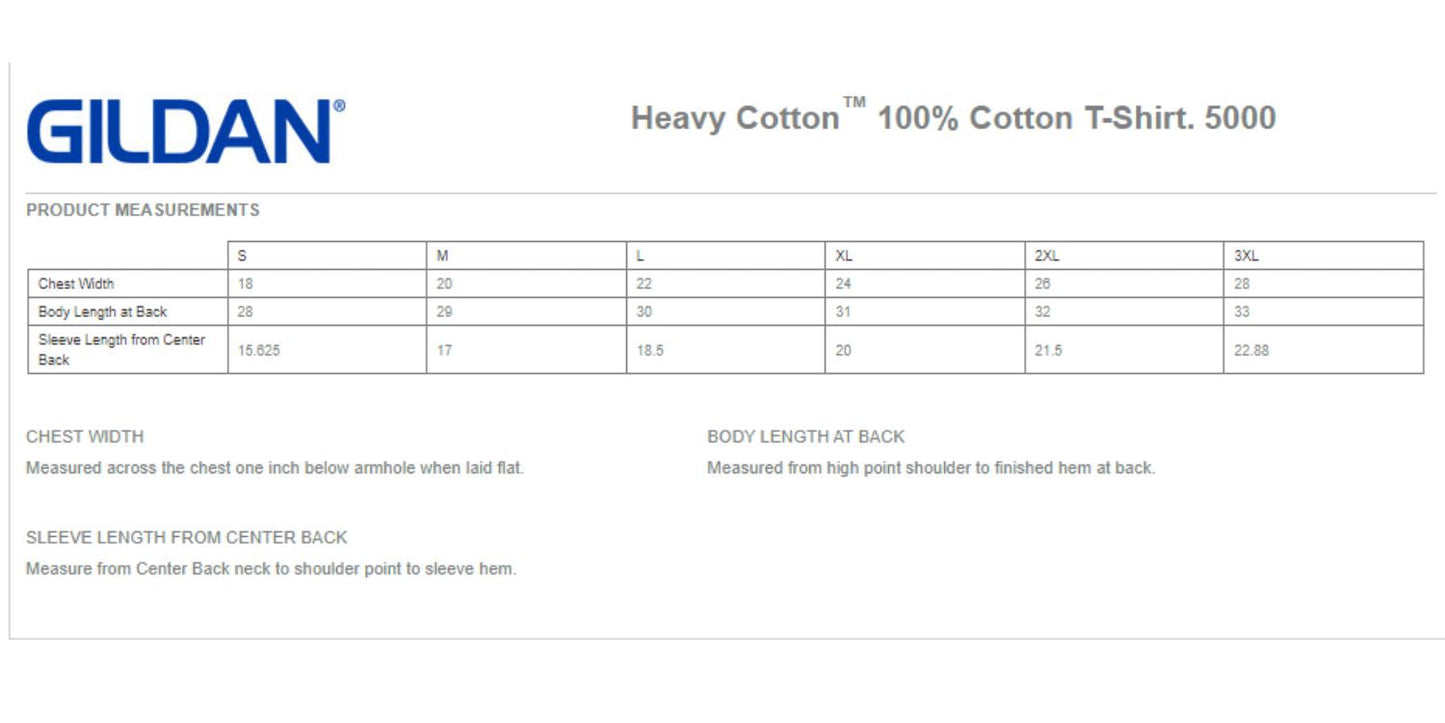This screenshot has height=723, width=1445.
Task: Click the Body Length at Back row label
Action: [103, 312]
